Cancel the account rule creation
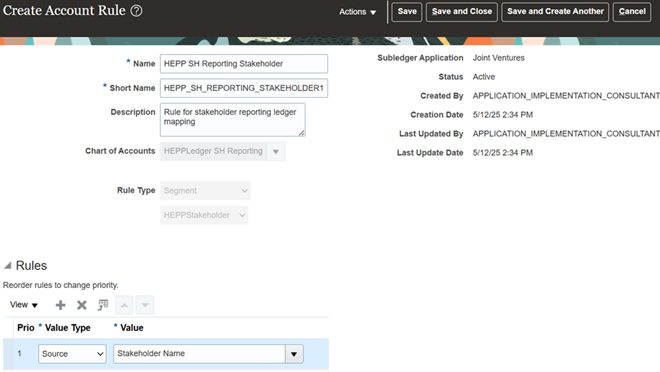This screenshot has height=372, width=660. click(632, 12)
